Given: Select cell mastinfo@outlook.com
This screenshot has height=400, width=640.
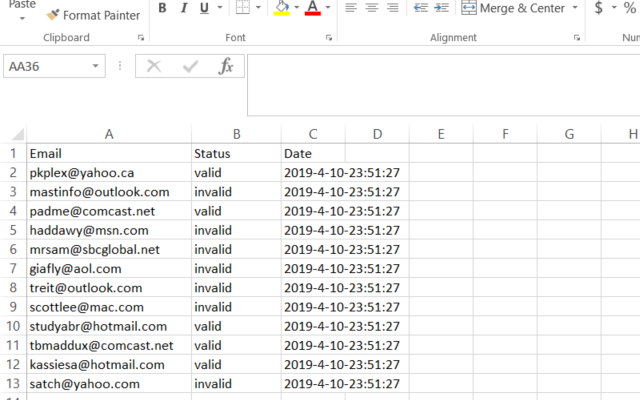Looking at the screenshot, I should [109, 192].
